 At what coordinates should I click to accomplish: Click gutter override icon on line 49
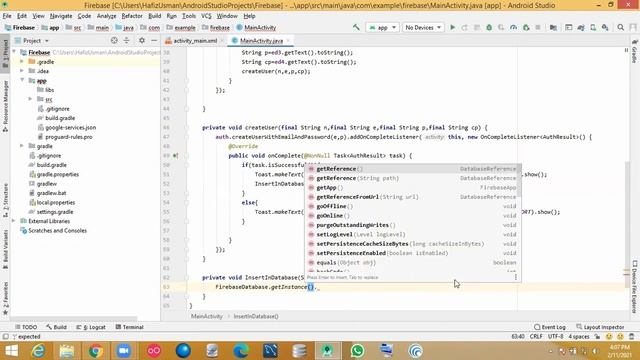(176, 156)
